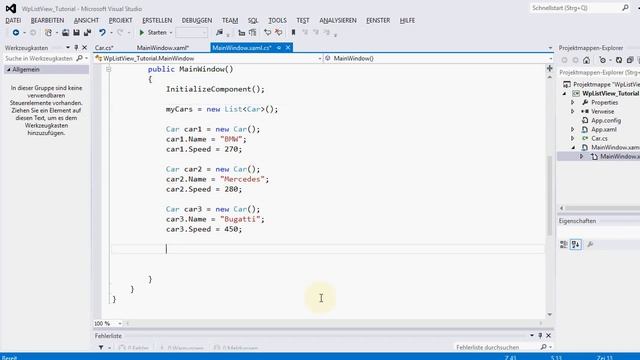Pin the MainWindow.xaml.cs tab
The image size is (640, 360).
pyautogui.click(x=279, y=48)
